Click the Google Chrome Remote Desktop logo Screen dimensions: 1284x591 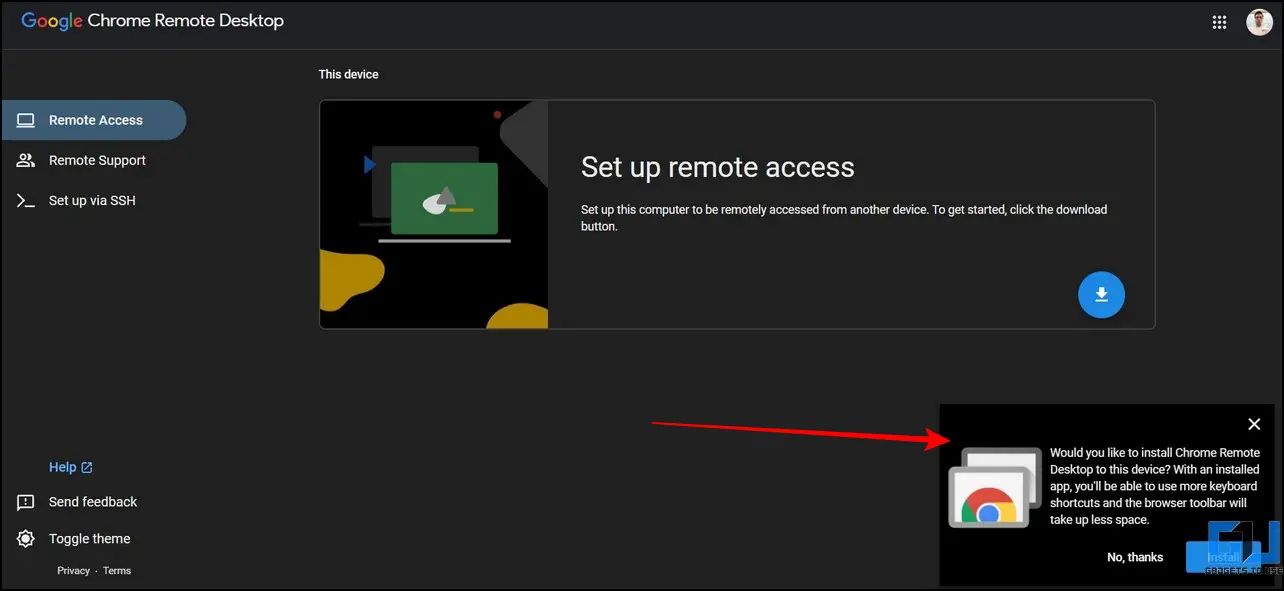point(153,21)
